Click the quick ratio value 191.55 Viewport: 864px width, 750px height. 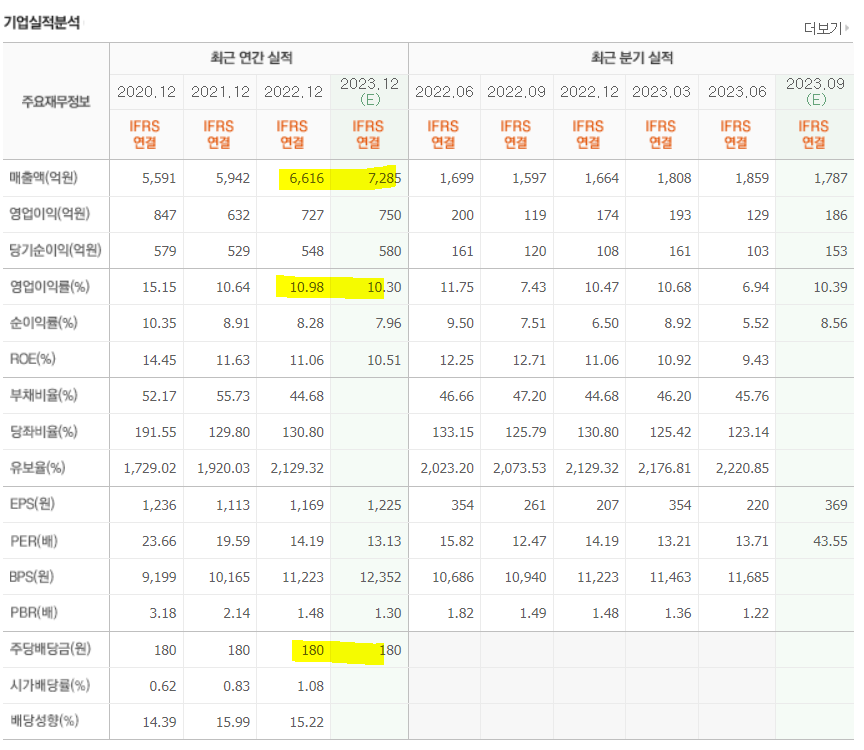[155, 433]
